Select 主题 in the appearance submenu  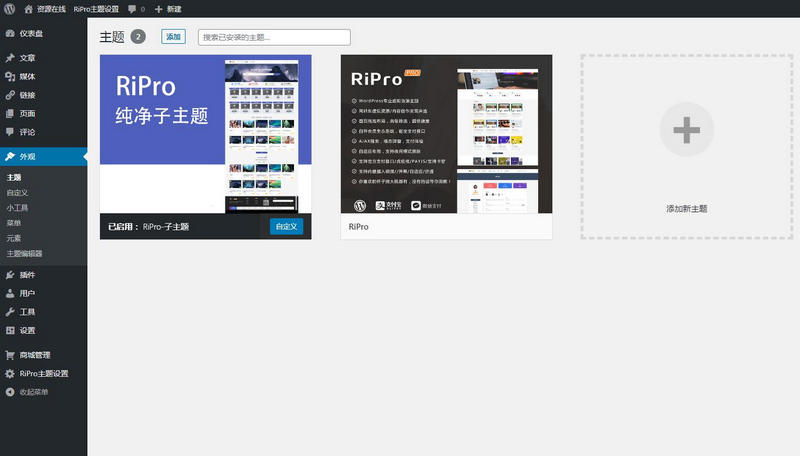[14, 177]
